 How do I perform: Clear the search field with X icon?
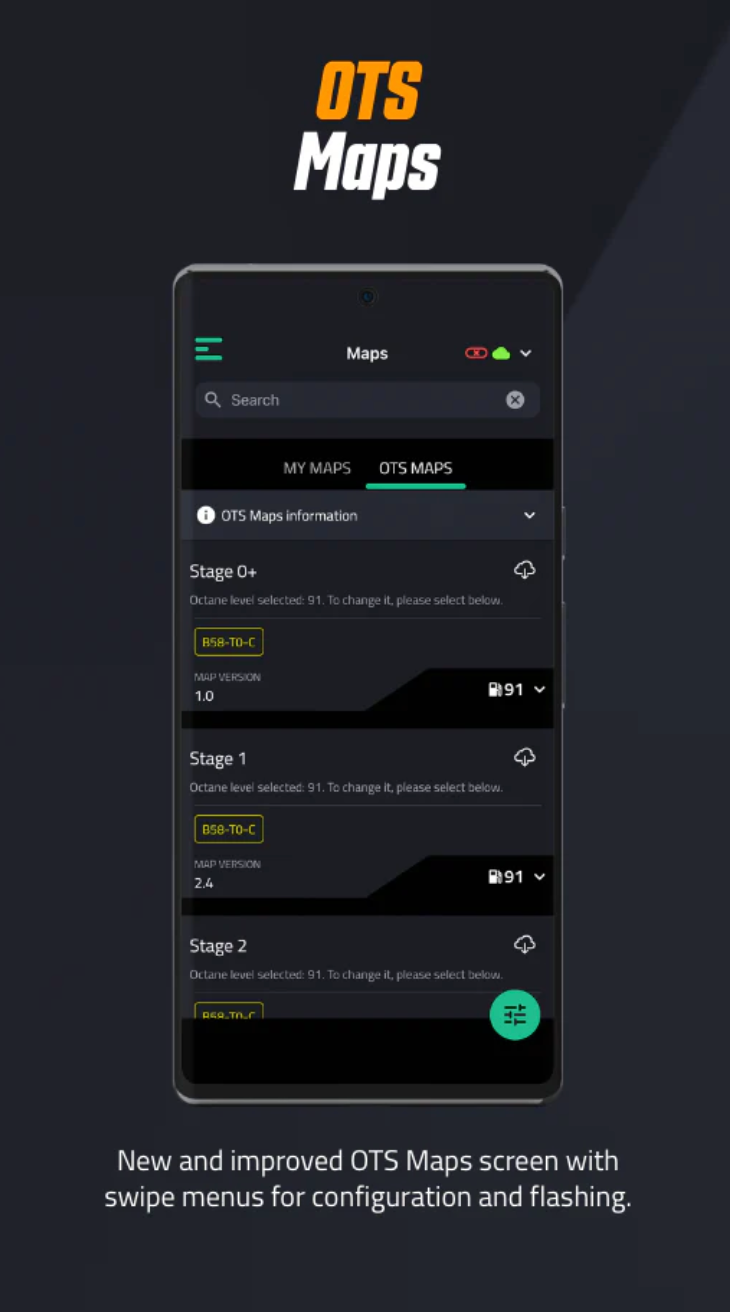[515, 400]
